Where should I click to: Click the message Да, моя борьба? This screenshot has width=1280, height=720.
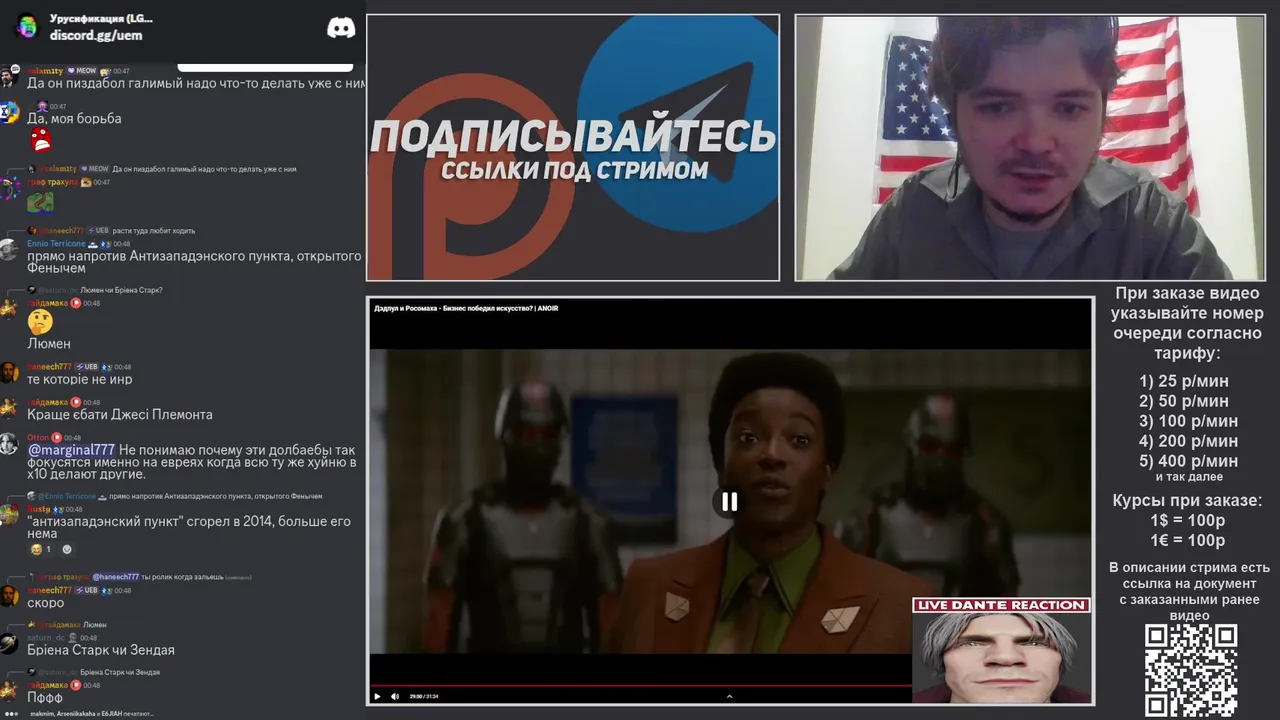tap(74, 119)
